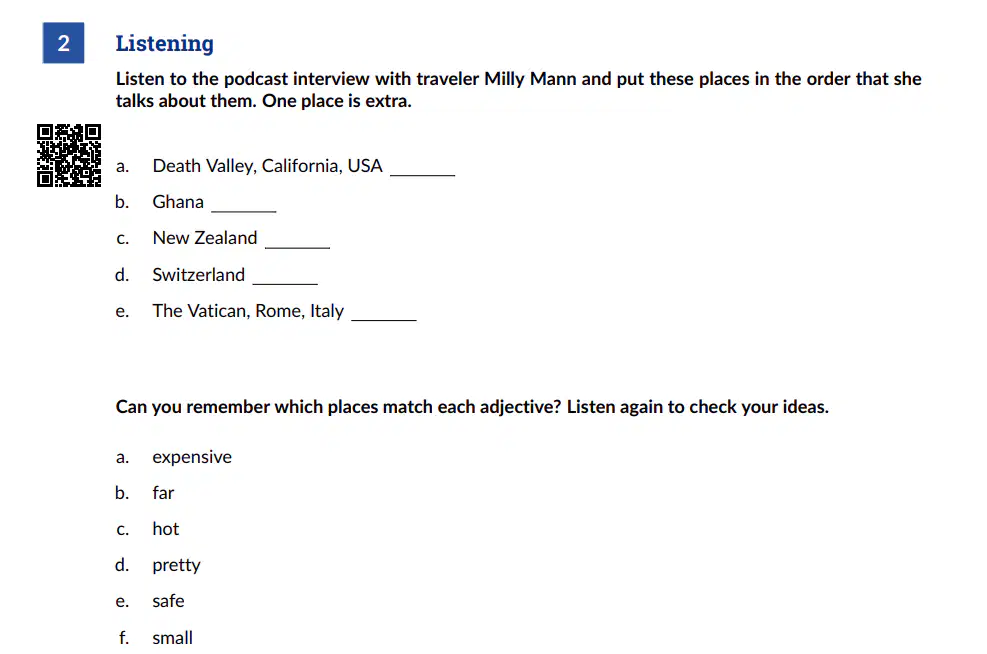Select the adjective 'hot' in the list
Image resolution: width=987 pixels, height=654 pixels.
[166, 529]
